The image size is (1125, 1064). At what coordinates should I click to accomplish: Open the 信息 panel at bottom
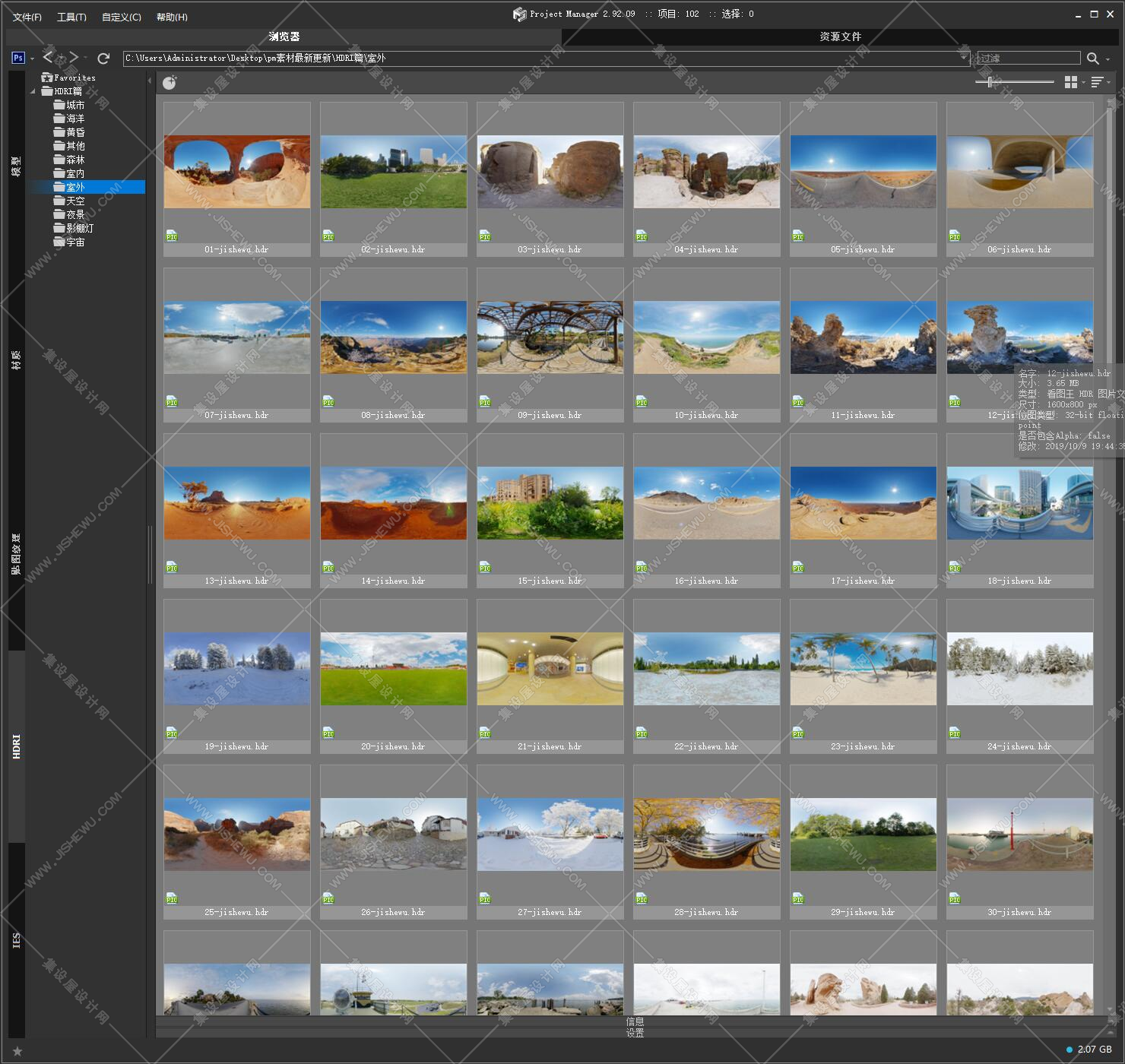tap(635, 1021)
